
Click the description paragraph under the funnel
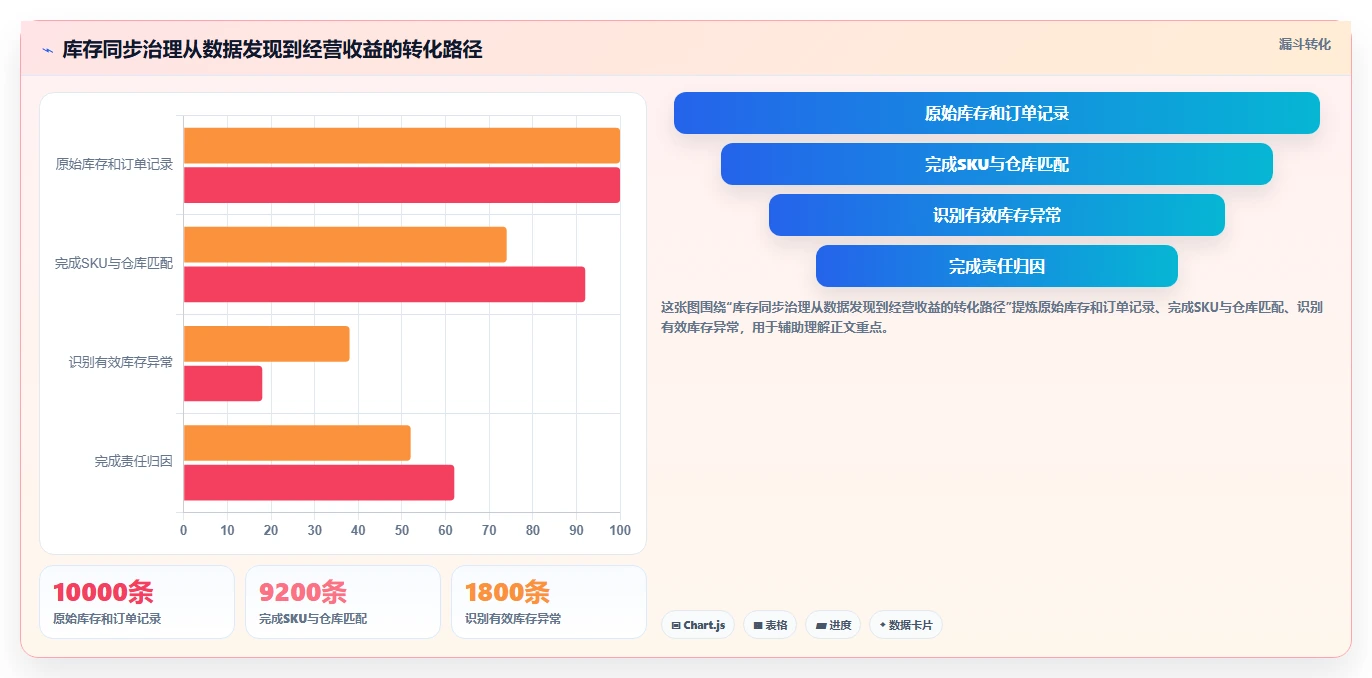tap(993, 317)
